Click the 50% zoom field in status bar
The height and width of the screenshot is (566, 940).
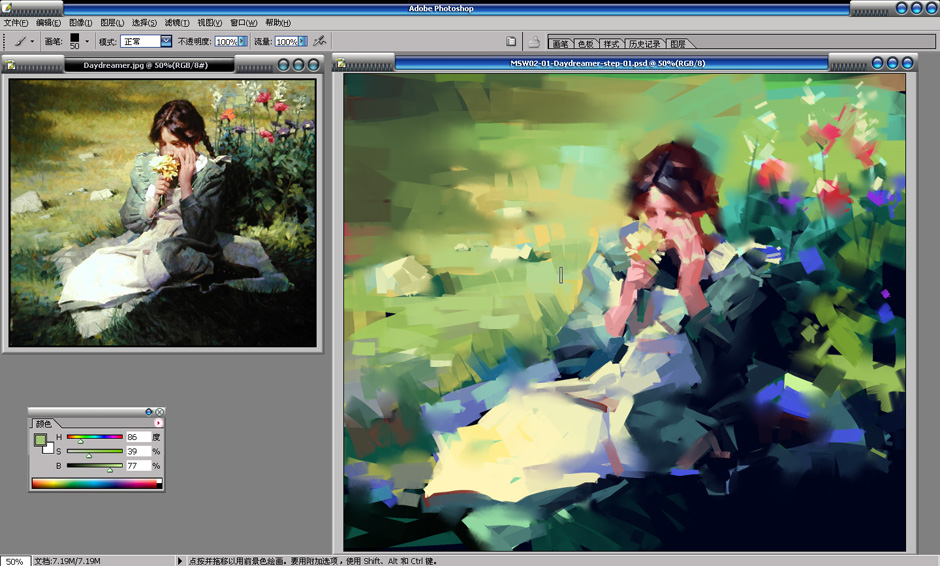click(x=15, y=561)
